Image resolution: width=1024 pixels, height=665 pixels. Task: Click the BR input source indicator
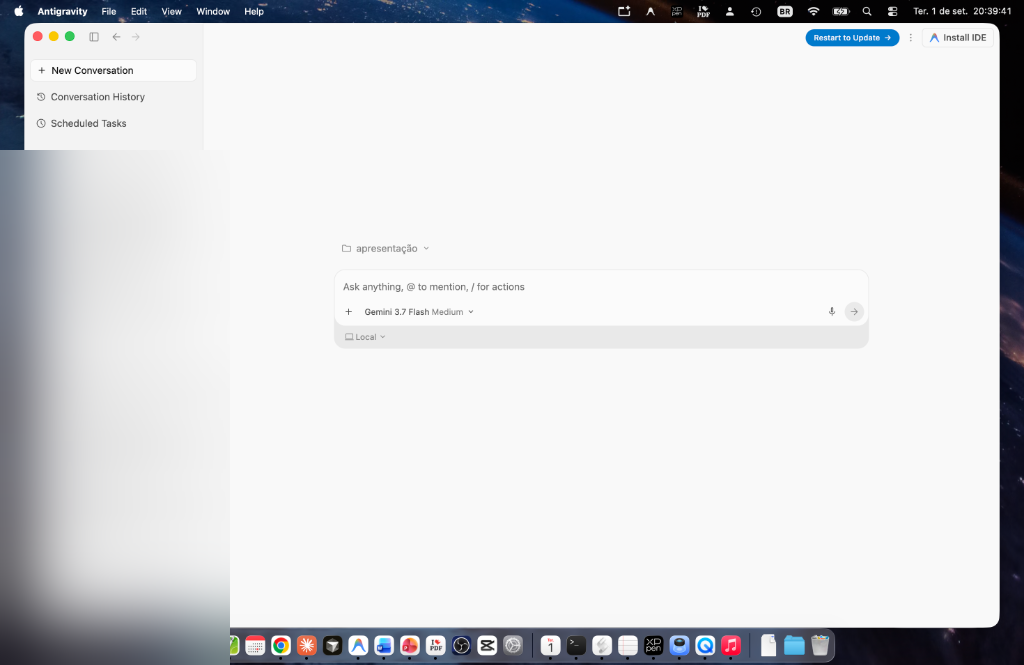pyautogui.click(x=785, y=11)
